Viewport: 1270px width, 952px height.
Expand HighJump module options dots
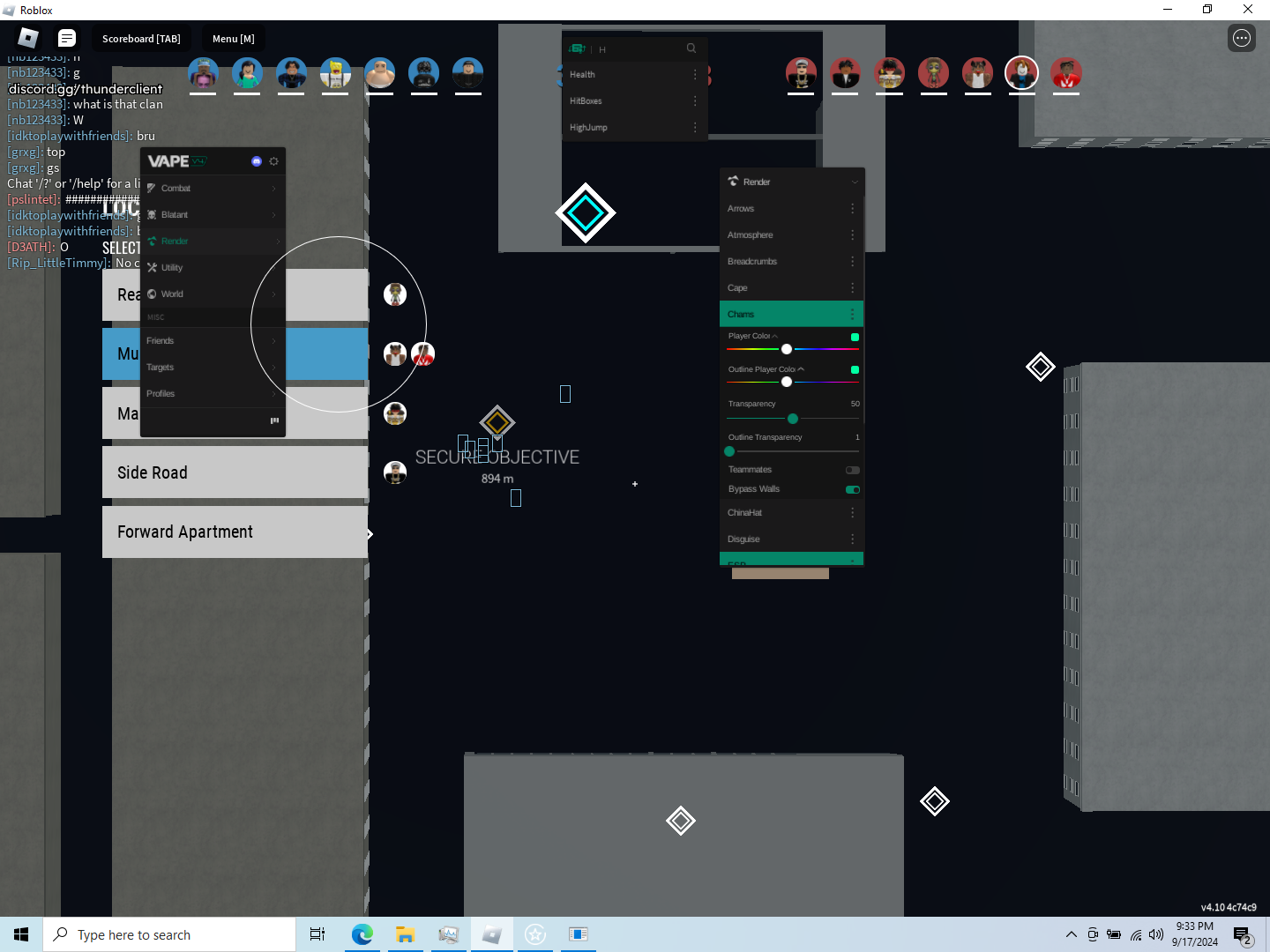click(695, 127)
